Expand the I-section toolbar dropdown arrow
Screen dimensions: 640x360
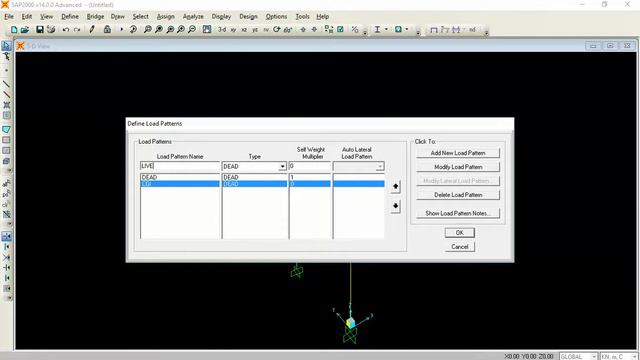[x=386, y=29]
